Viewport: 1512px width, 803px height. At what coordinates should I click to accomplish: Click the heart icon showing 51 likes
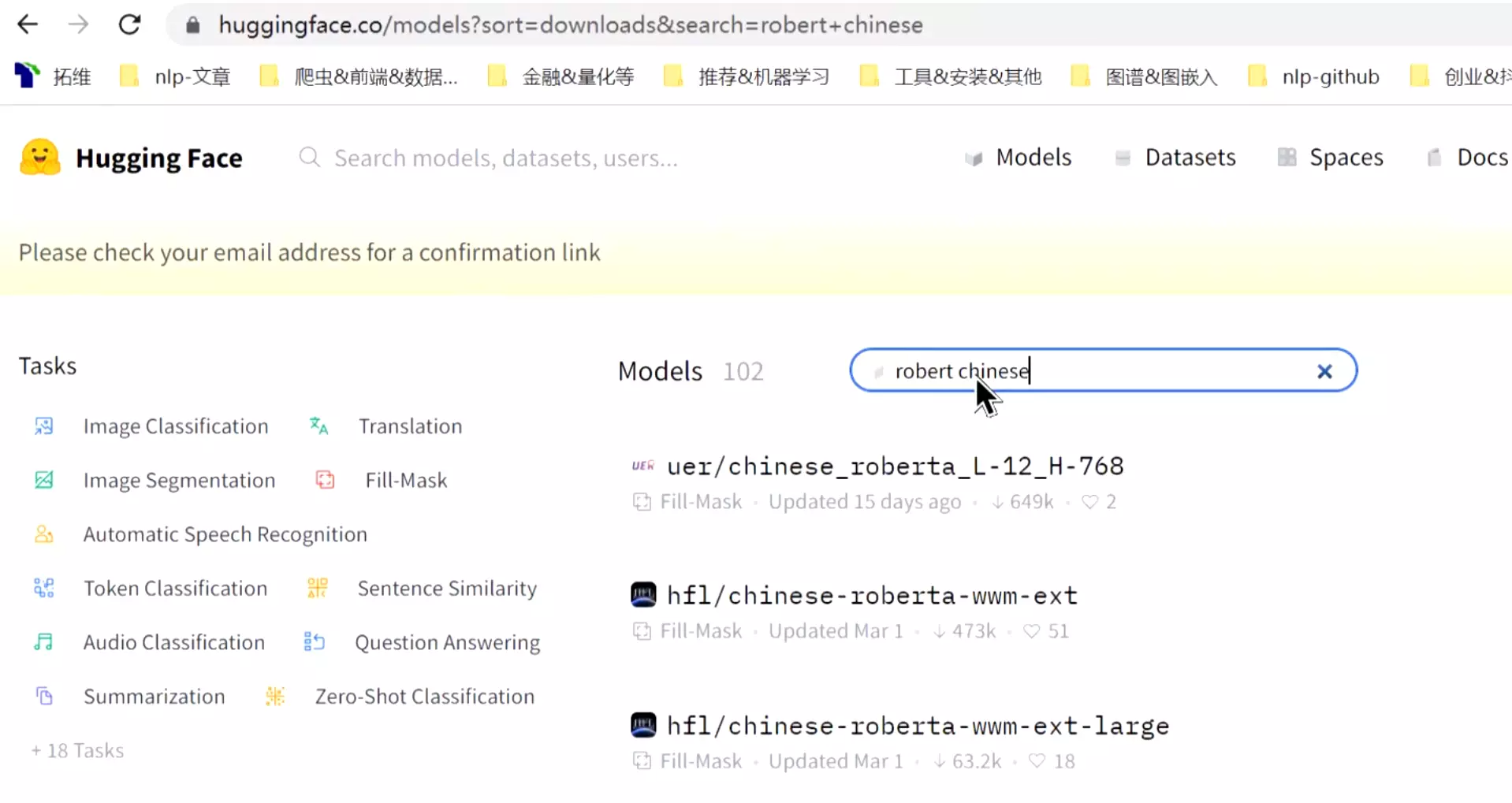(1031, 631)
